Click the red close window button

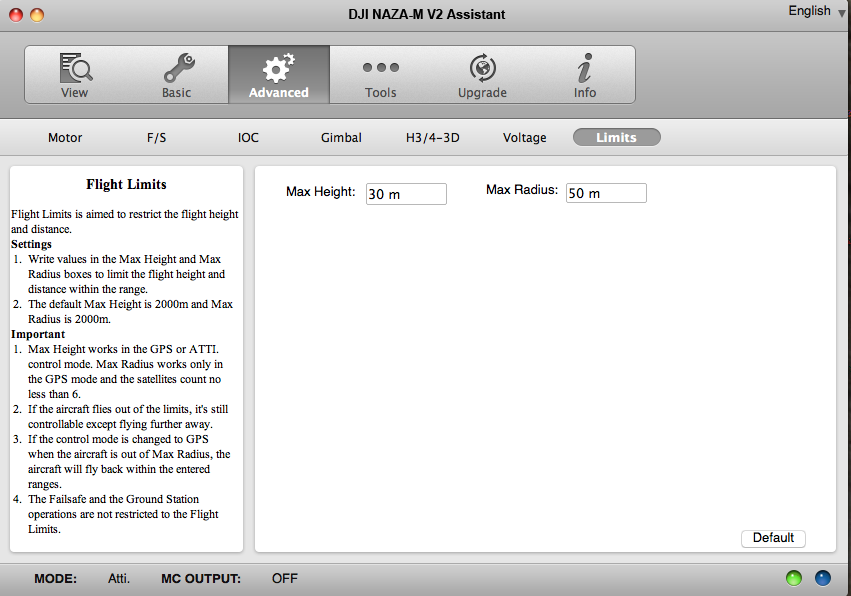click(17, 15)
